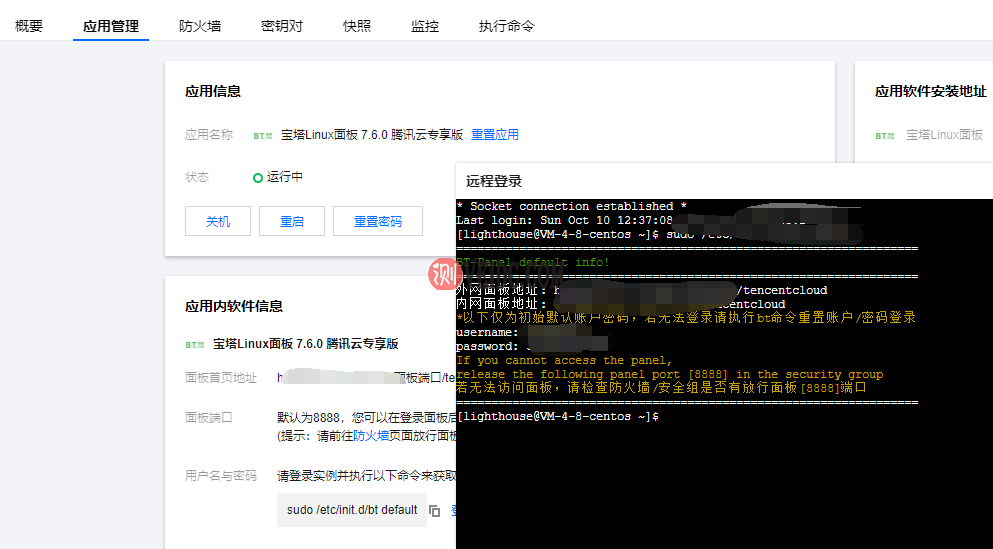The width and height of the screenshot is (993, 549).
Task: Click the 重置应用 link
Action: click(x=495, y=134)
